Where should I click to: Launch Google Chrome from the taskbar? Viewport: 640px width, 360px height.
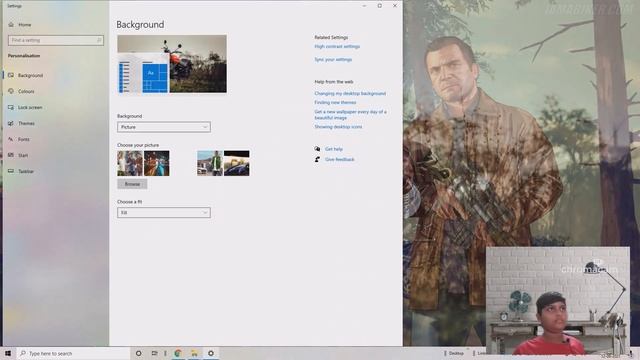pyautogui.click(x=178, y=353)
